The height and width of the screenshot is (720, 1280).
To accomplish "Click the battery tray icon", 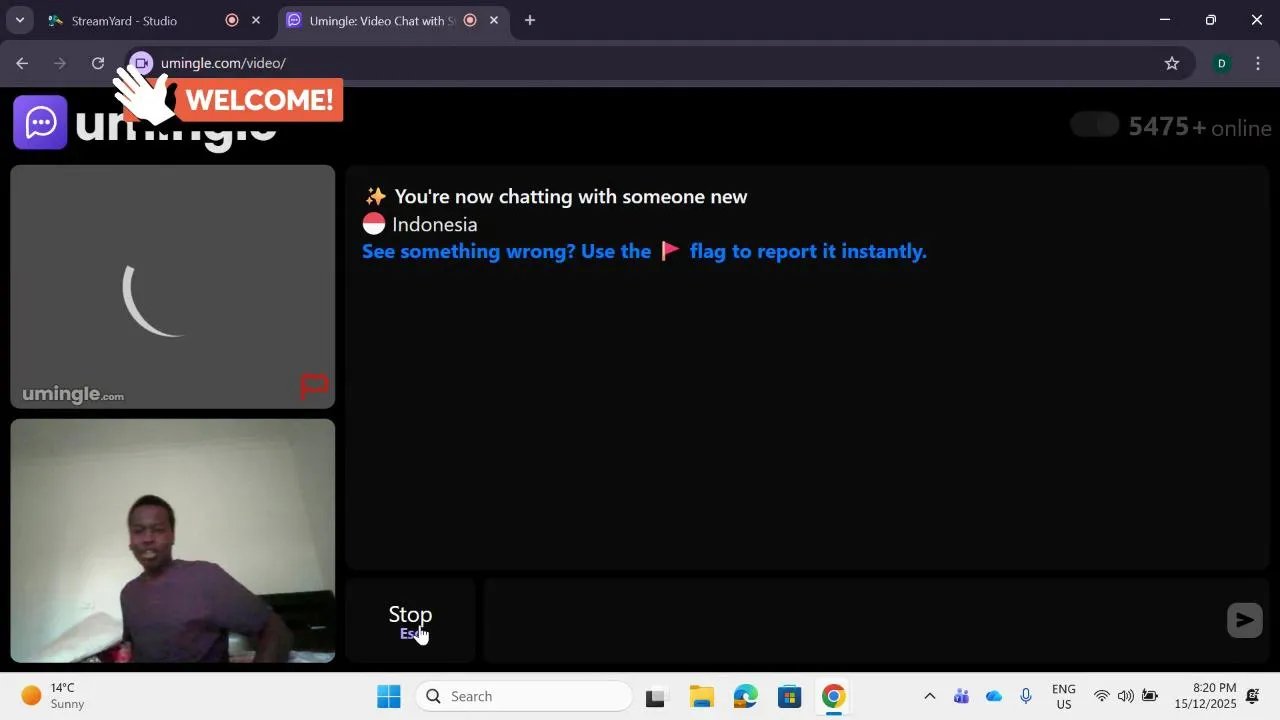I will (x=1150, y=696).
